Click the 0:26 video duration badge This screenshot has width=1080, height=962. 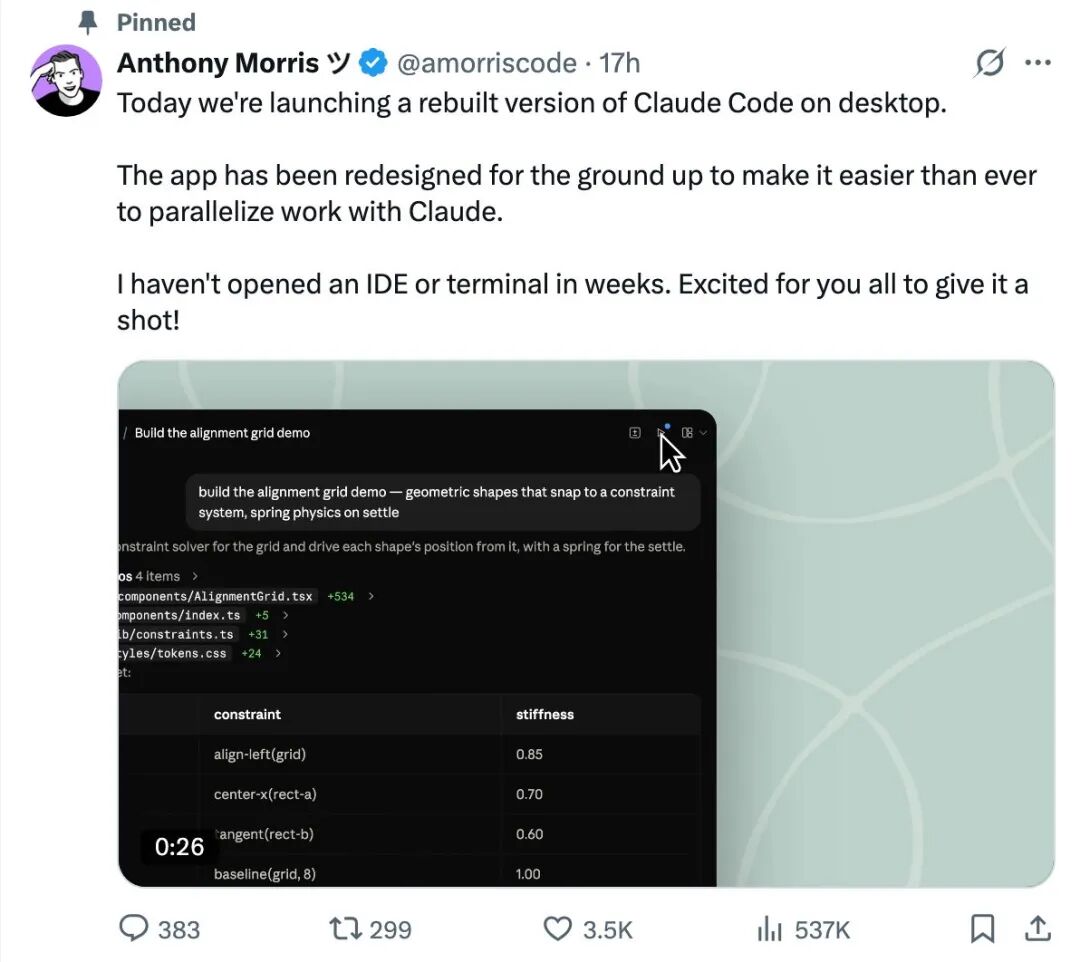[180, 847]
